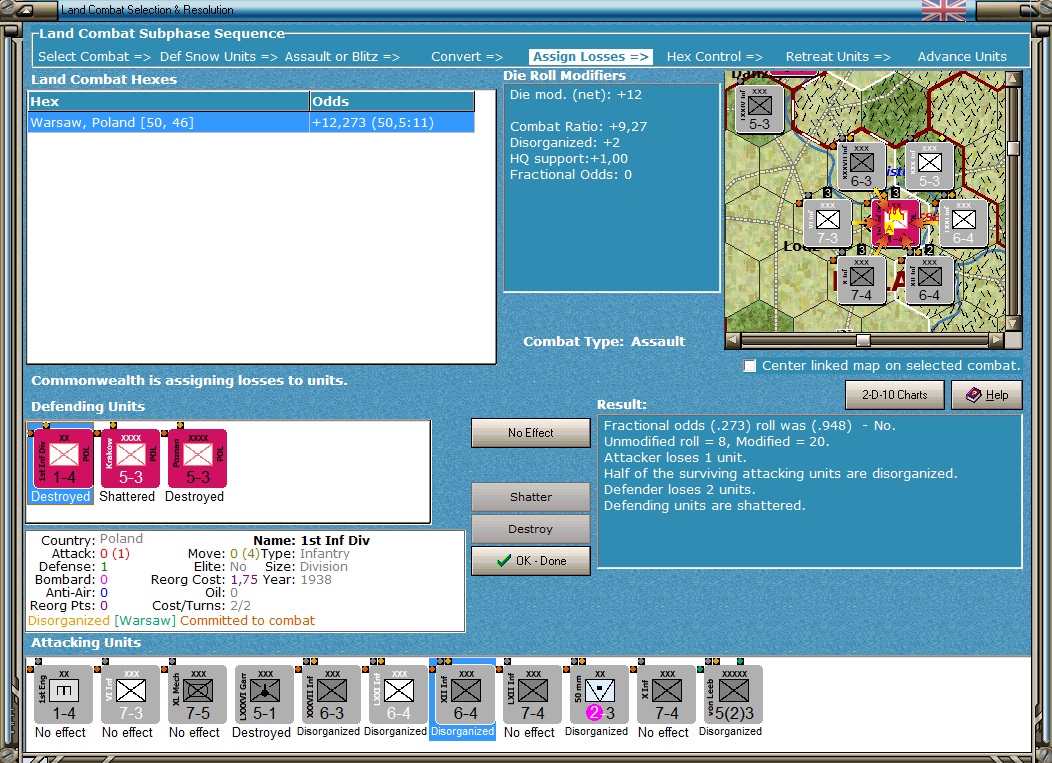Click the map scroll up arrow
1052x763 pixels.
tap(1013, 79)
